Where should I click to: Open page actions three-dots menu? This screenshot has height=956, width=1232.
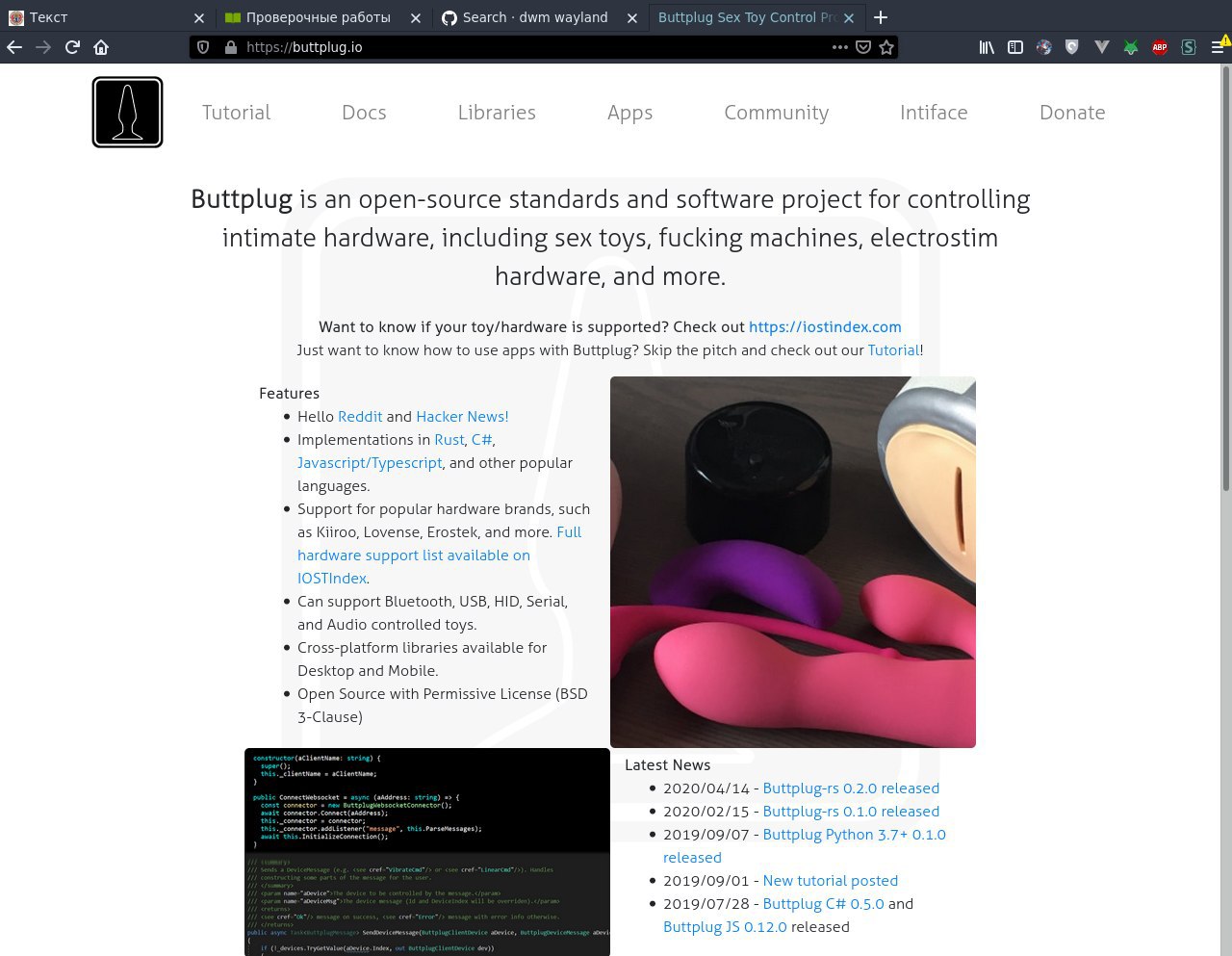(x=839, y=47)
